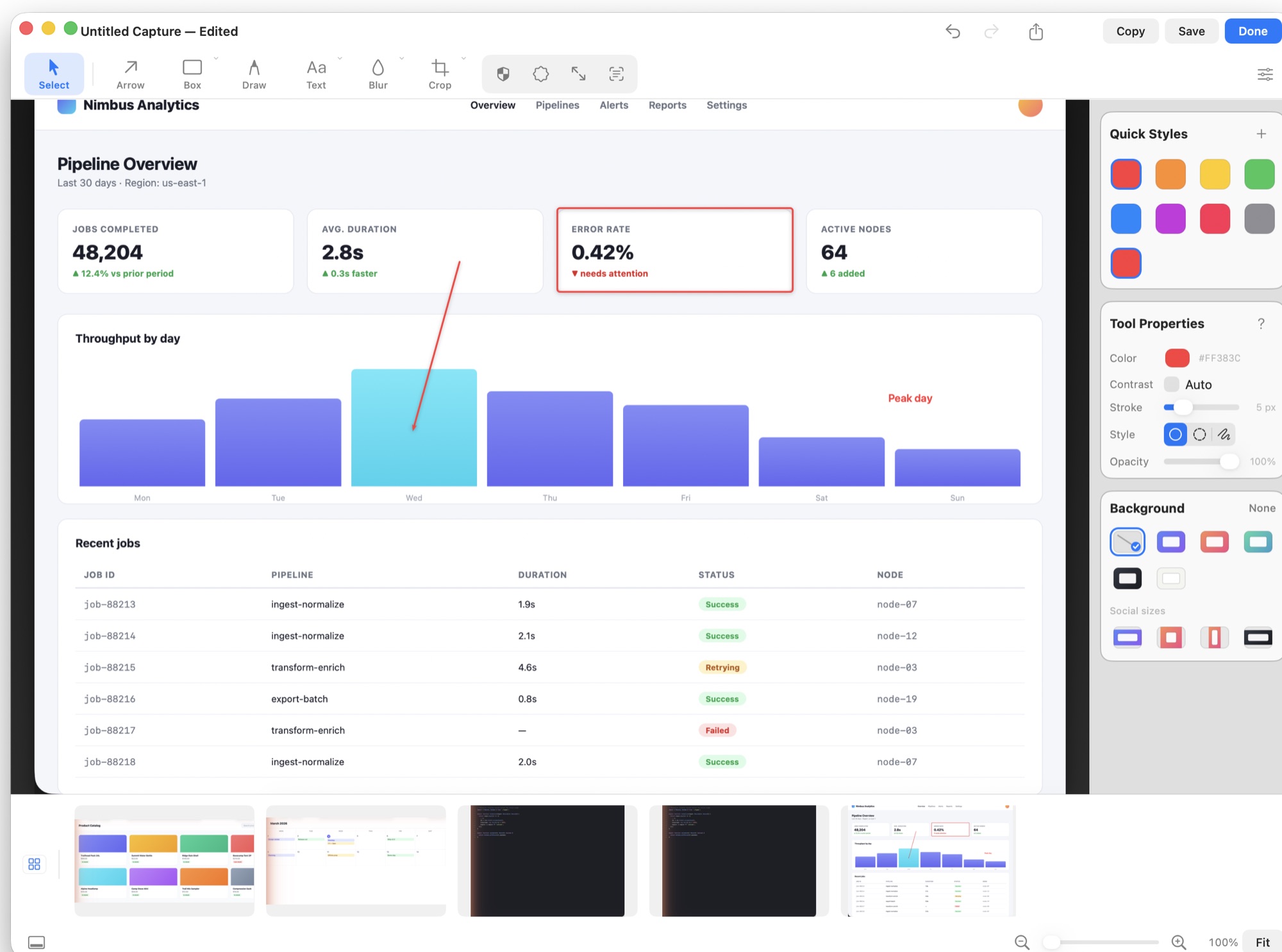Click the text recognition scan icon
The image size is (1282, 952).
(x=617, y=74)
